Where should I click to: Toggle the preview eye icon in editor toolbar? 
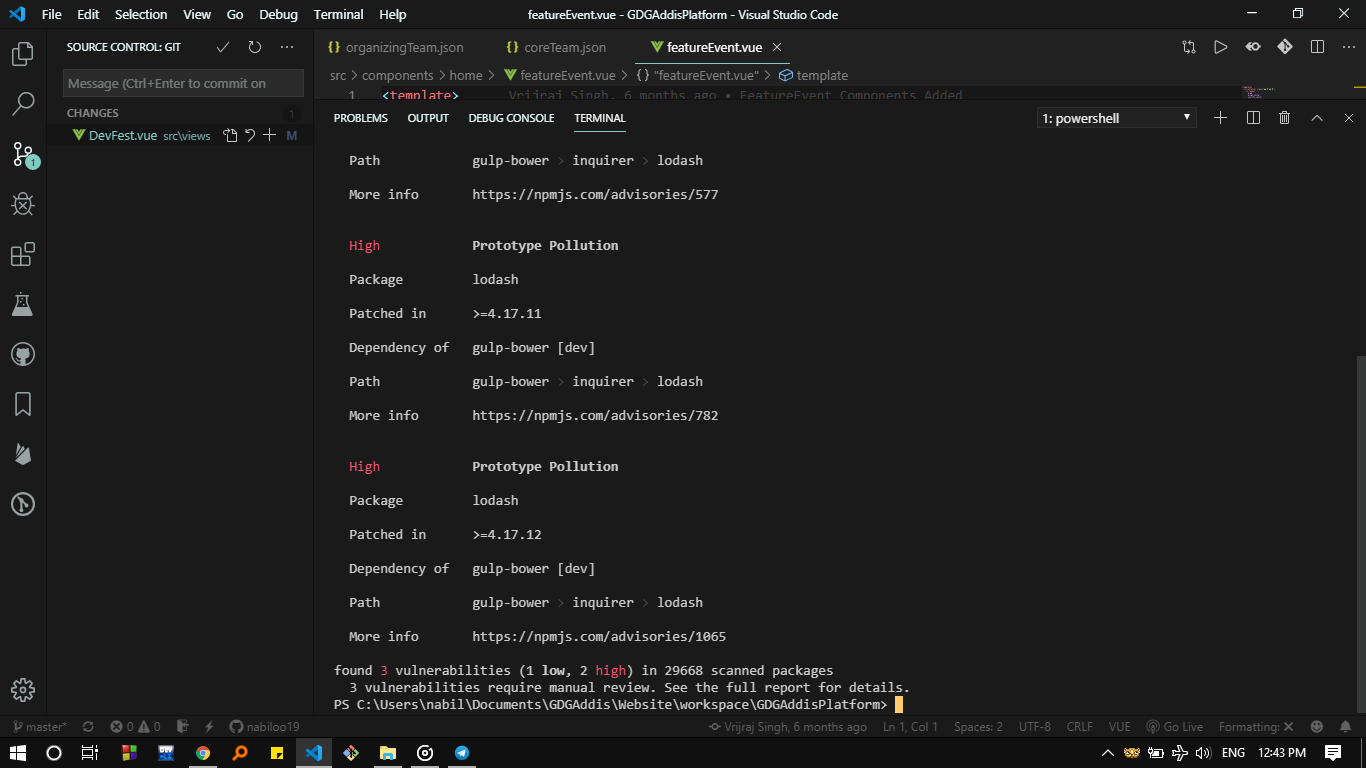coord(1252,47)
